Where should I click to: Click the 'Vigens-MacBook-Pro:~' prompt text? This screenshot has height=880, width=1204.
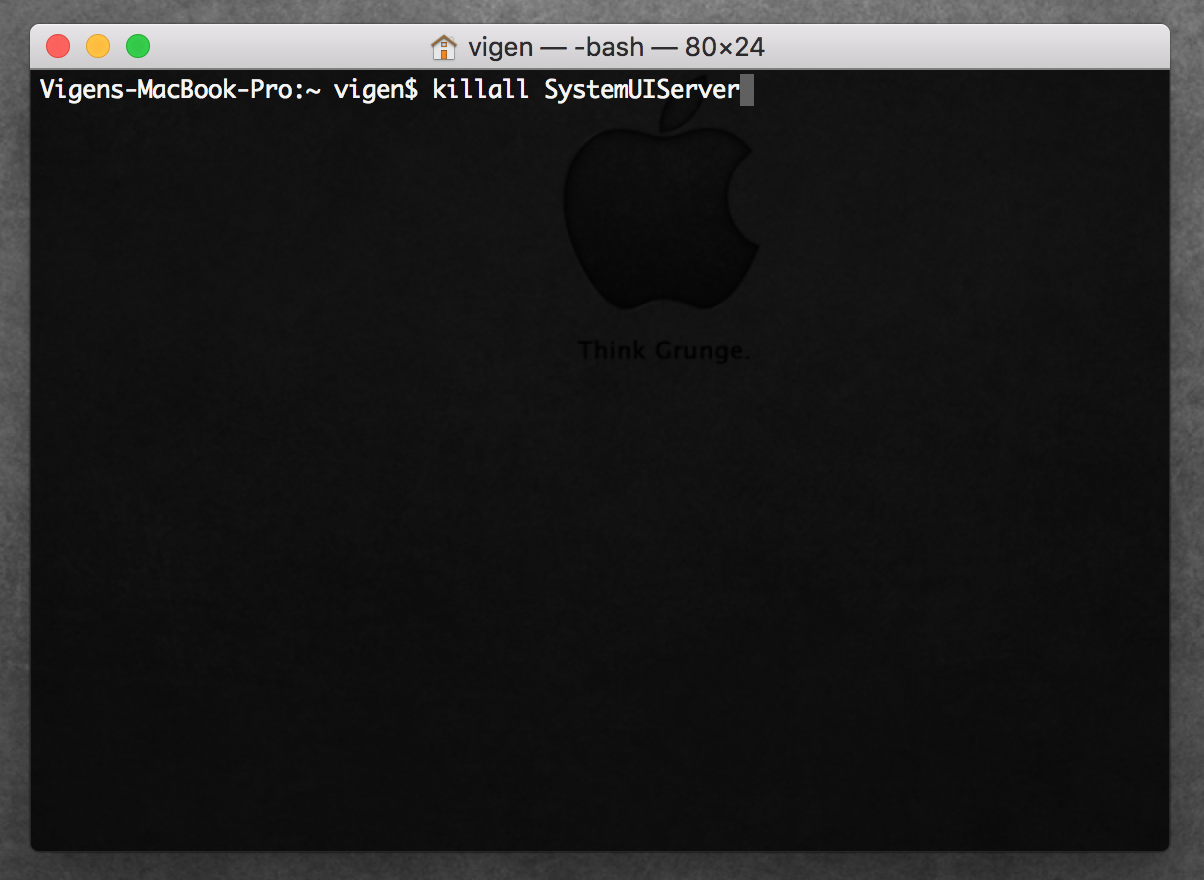tap(180, 90)
